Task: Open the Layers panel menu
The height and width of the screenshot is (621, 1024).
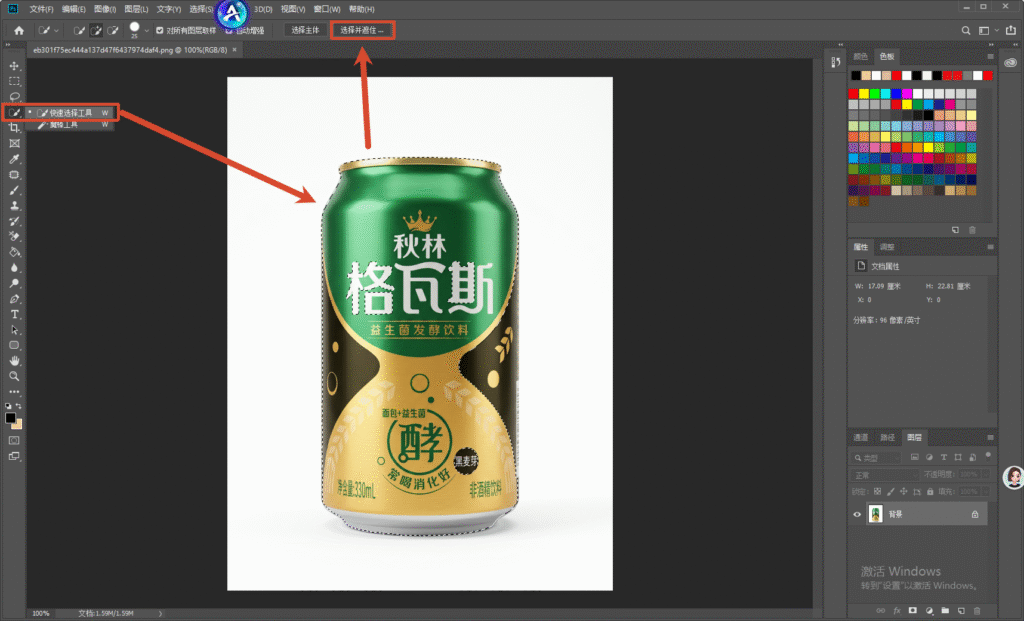Action: (991, 438)
